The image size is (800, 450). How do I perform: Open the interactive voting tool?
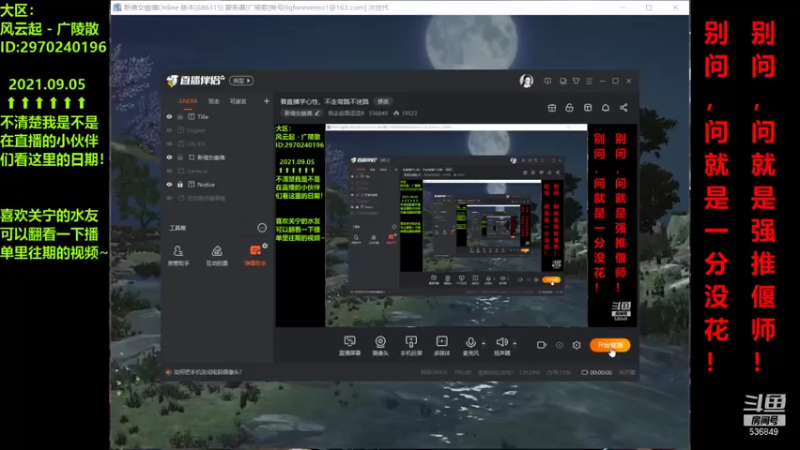pos(217,255)
